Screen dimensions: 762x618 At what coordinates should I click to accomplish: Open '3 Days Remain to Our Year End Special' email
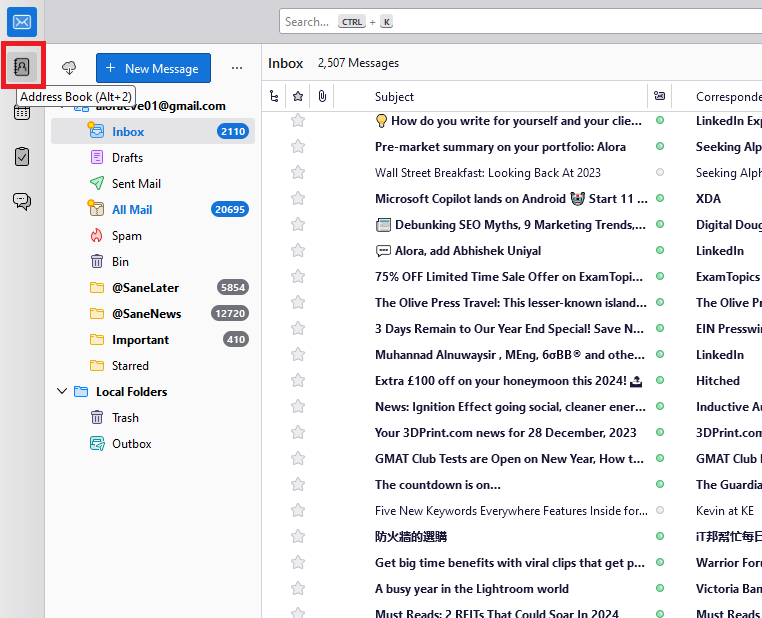click(x=509, y=328)
